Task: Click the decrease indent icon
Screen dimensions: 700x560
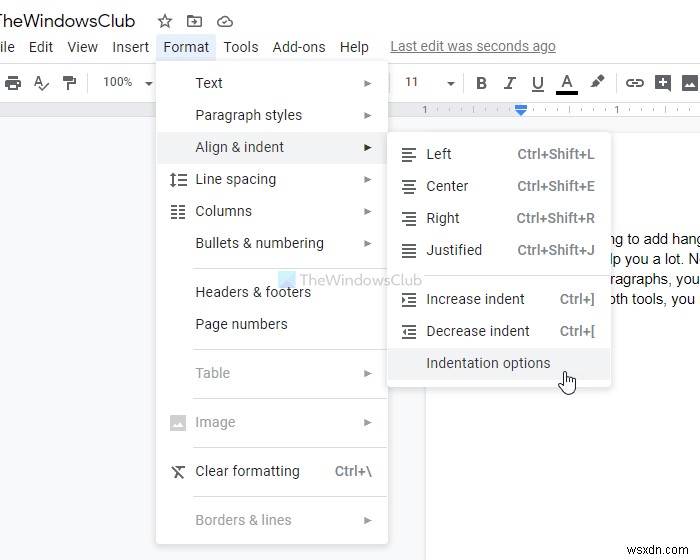Action: [408, 332]
